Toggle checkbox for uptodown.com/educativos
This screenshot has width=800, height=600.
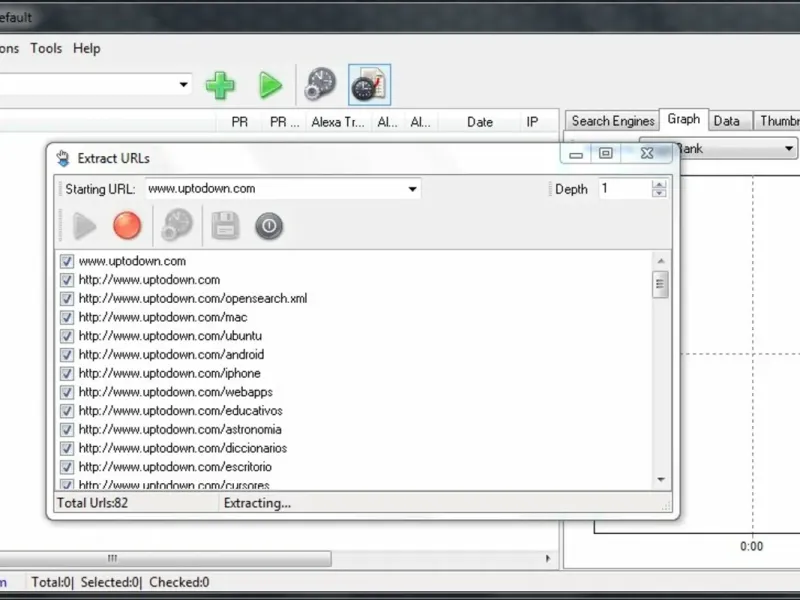(x=66, y=411)
